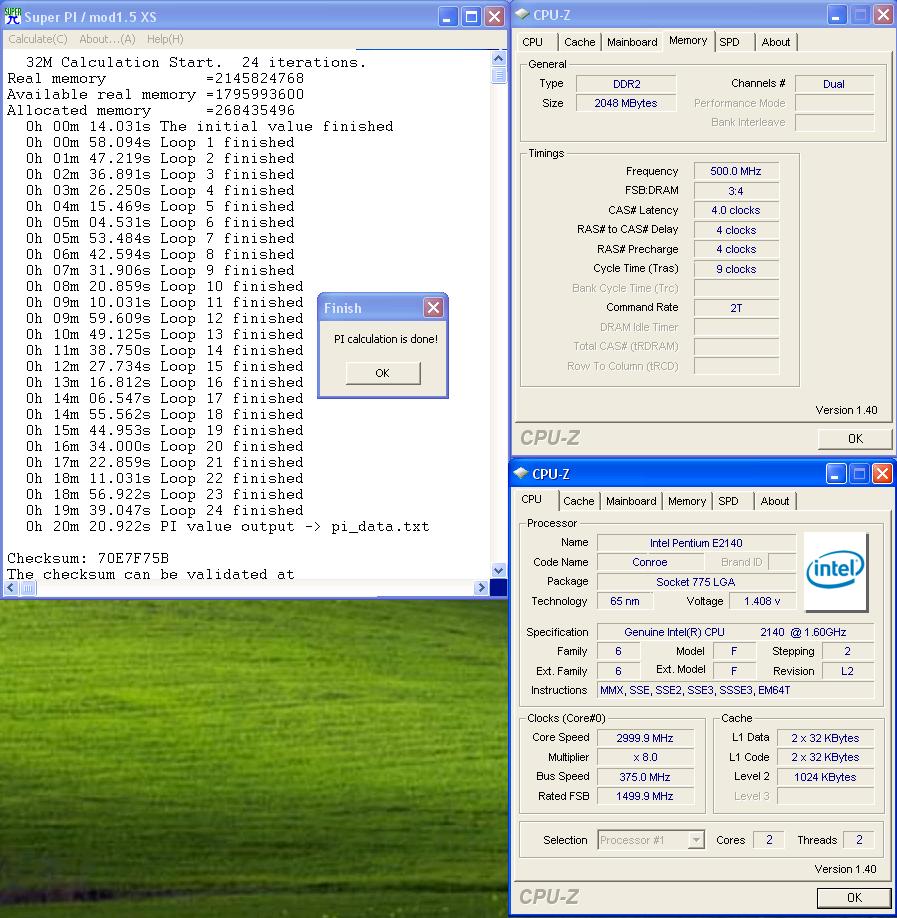
Task: Click the Core Speed 2999.9 MHz field
Action: [x=645, y=738]
